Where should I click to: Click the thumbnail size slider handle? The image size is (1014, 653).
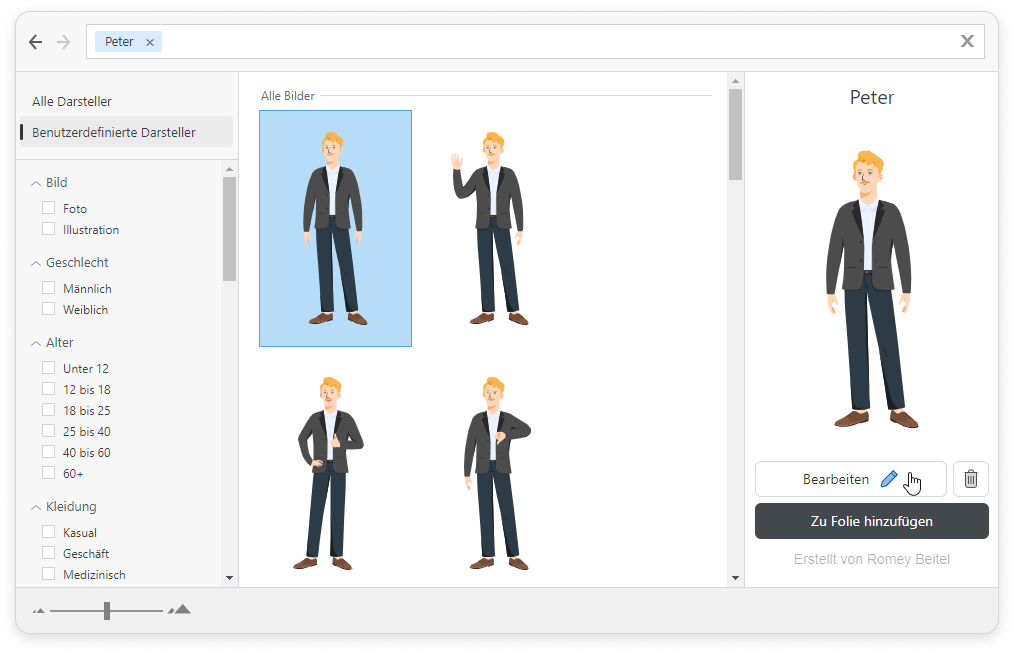pyautogui.click(x=107, y=610)
